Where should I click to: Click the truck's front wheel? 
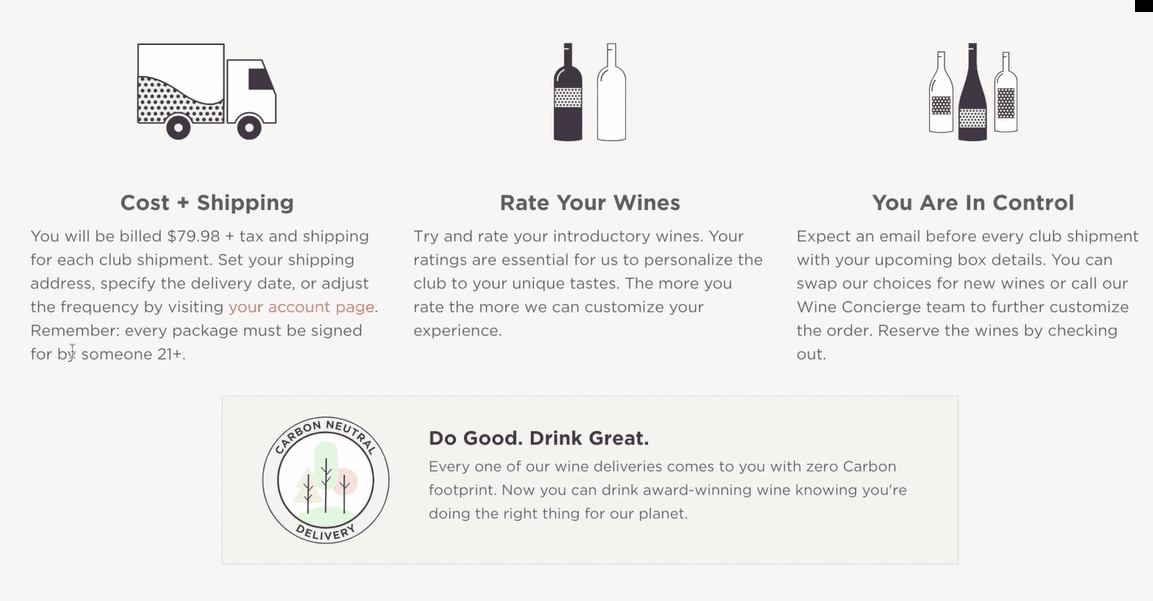click(249, 128)
